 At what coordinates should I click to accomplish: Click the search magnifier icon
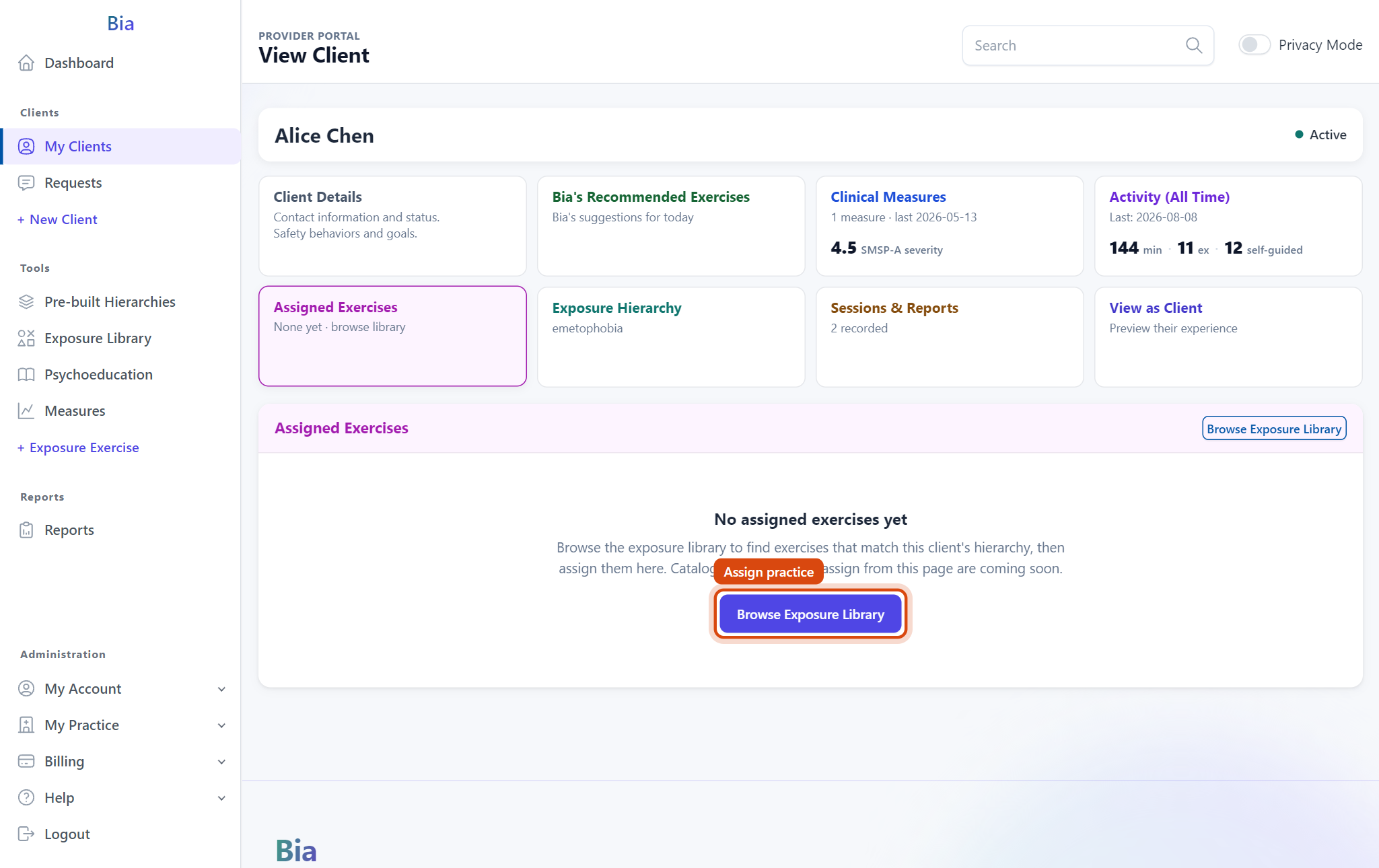(x=1194, y=45)
